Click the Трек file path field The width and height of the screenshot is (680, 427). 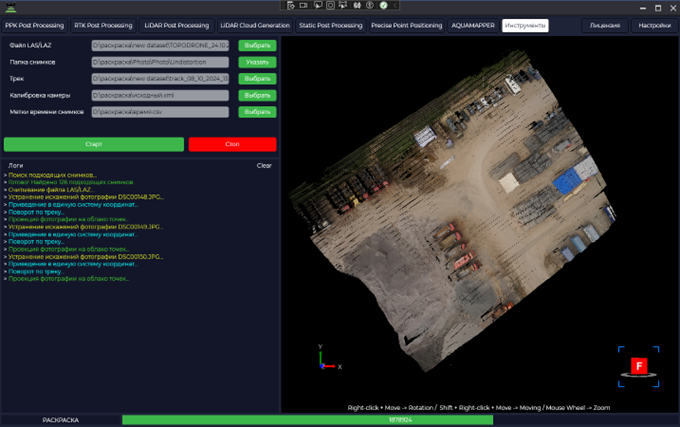tap(160, 78)
